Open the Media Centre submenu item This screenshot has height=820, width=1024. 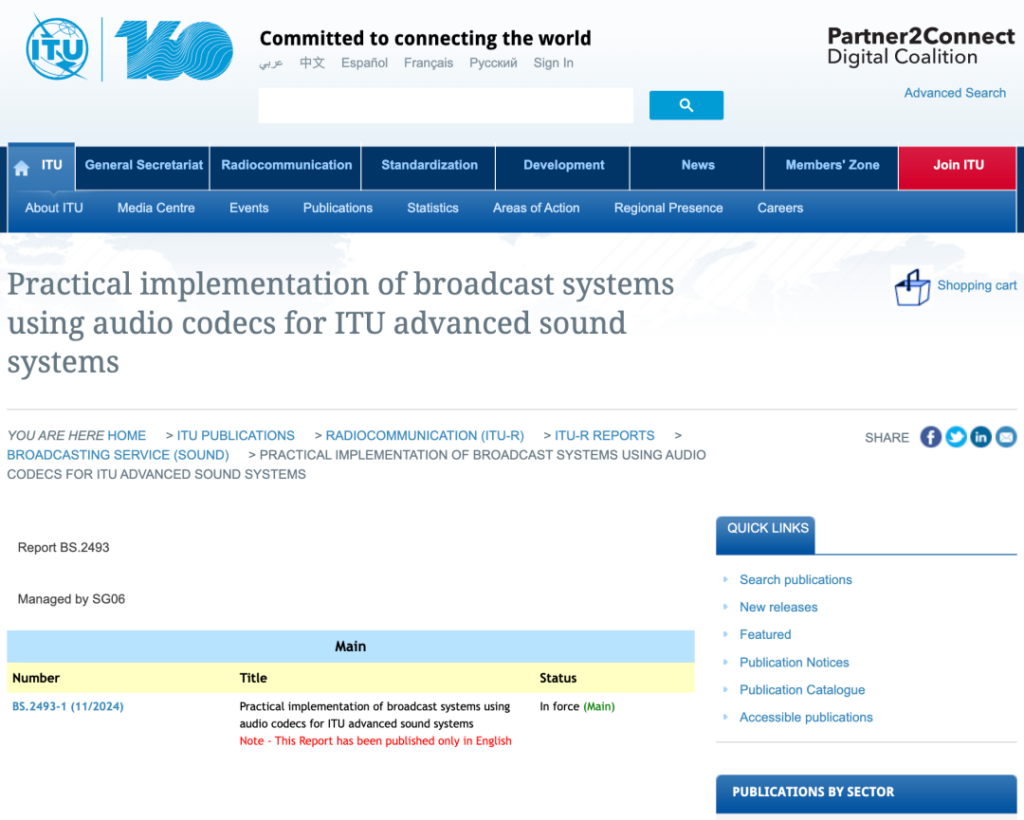(x=156, y=208)
